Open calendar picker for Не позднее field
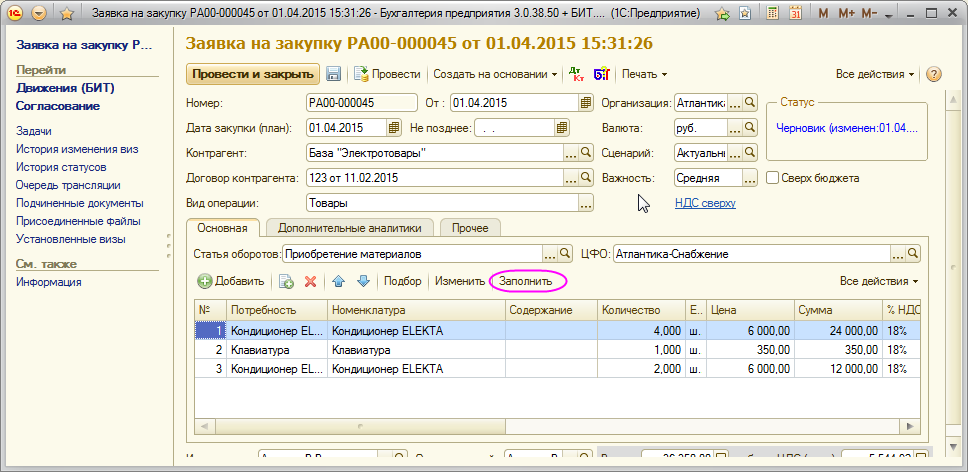This screenshot has width=968, height=472. (561, 128)
